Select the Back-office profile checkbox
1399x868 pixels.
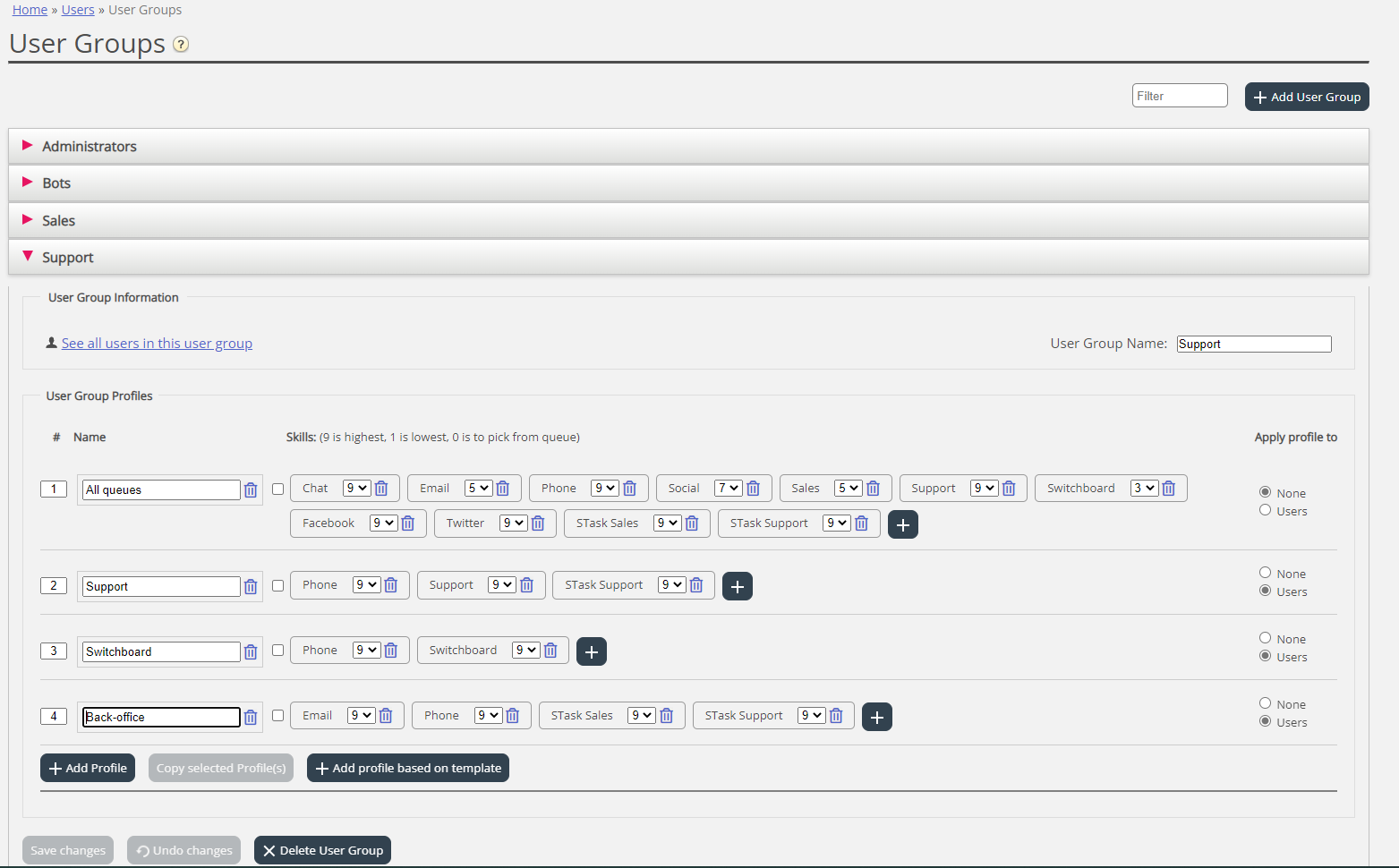tap(278, 716)
